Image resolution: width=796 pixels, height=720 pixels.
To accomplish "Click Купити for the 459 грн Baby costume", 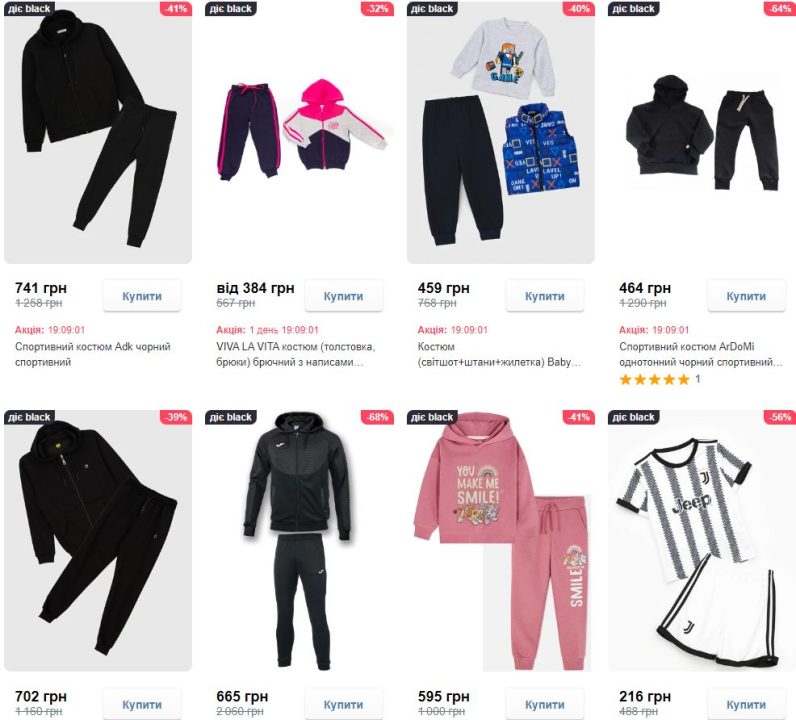I will tap(544, 296).
